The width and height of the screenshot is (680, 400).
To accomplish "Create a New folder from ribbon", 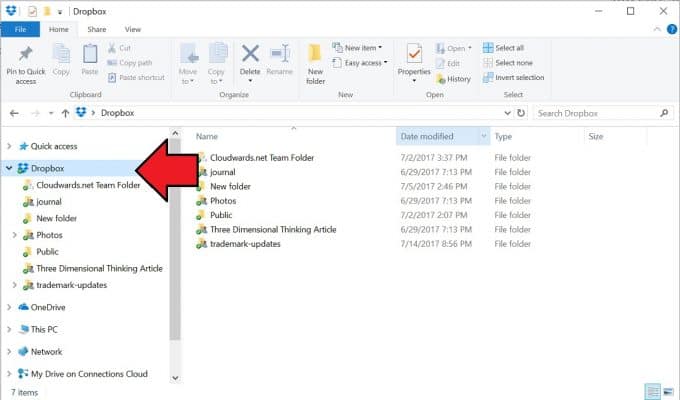I will point(315,64).
